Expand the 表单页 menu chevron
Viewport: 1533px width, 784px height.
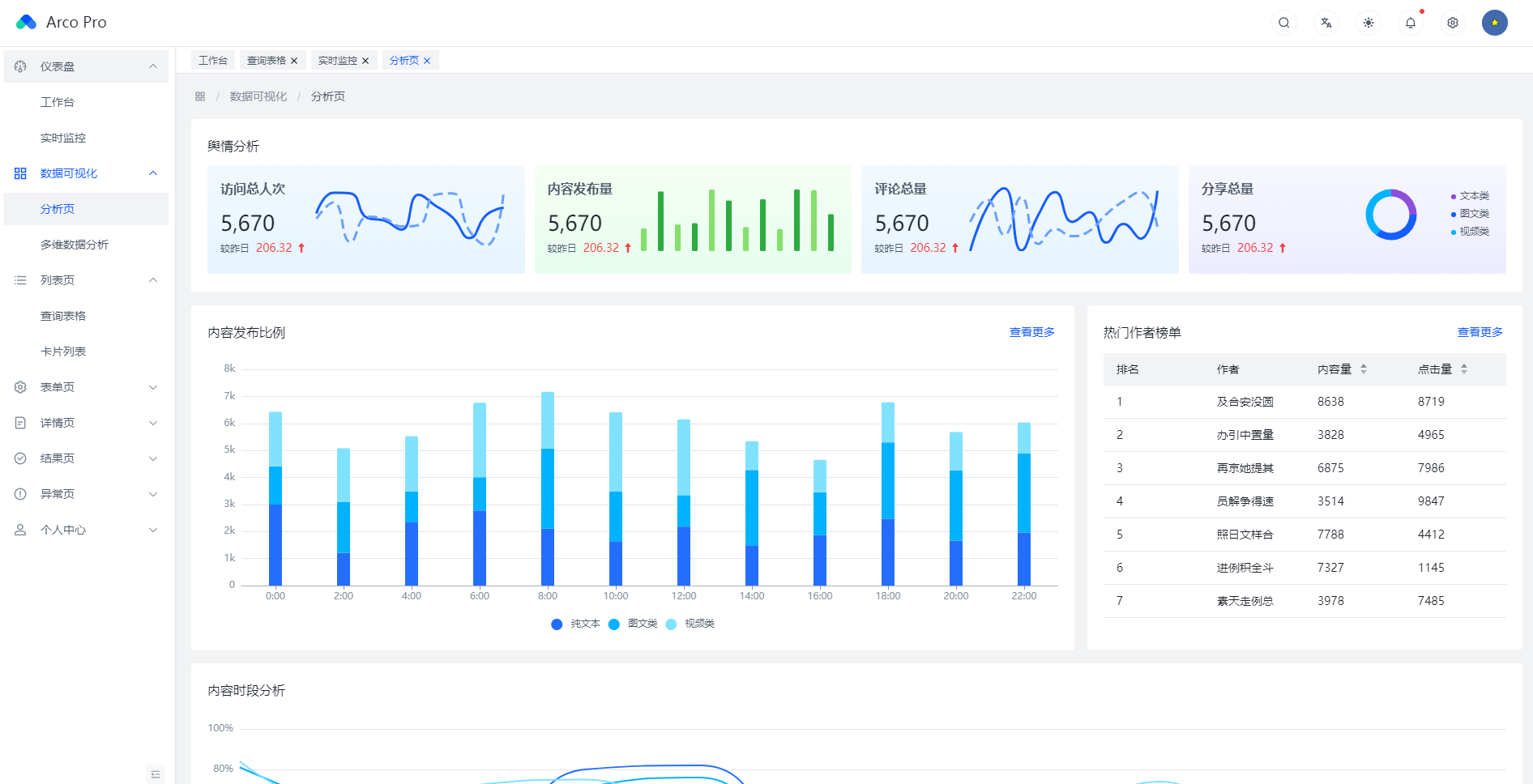pos(153,387)
